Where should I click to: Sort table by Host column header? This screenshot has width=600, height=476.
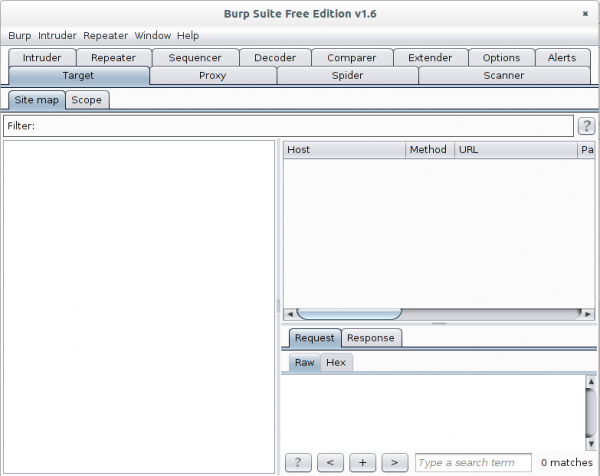coord(344,150)
